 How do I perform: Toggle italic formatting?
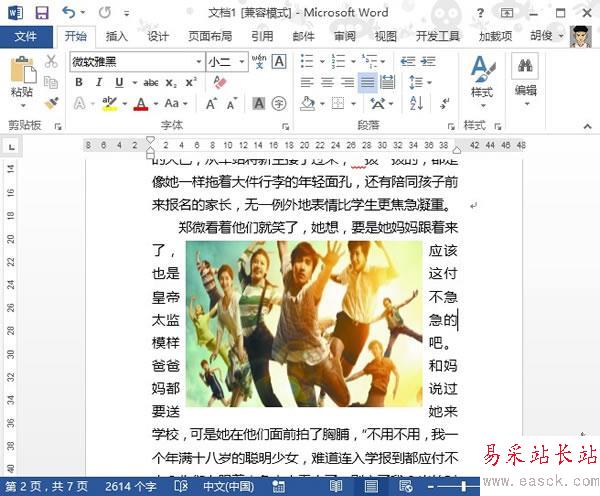tap(99, 82)
